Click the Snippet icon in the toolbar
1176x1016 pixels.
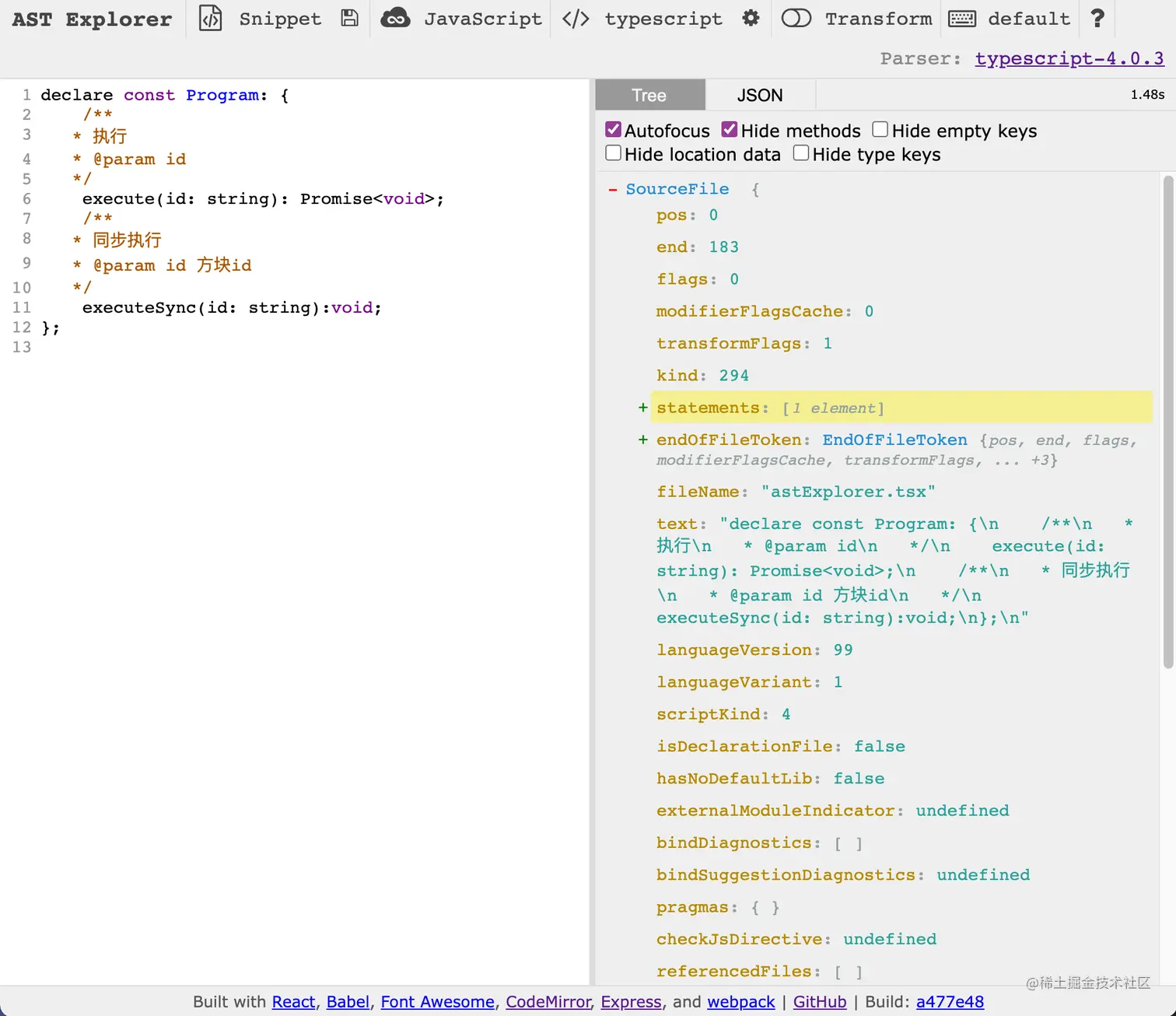pos(210,19)
